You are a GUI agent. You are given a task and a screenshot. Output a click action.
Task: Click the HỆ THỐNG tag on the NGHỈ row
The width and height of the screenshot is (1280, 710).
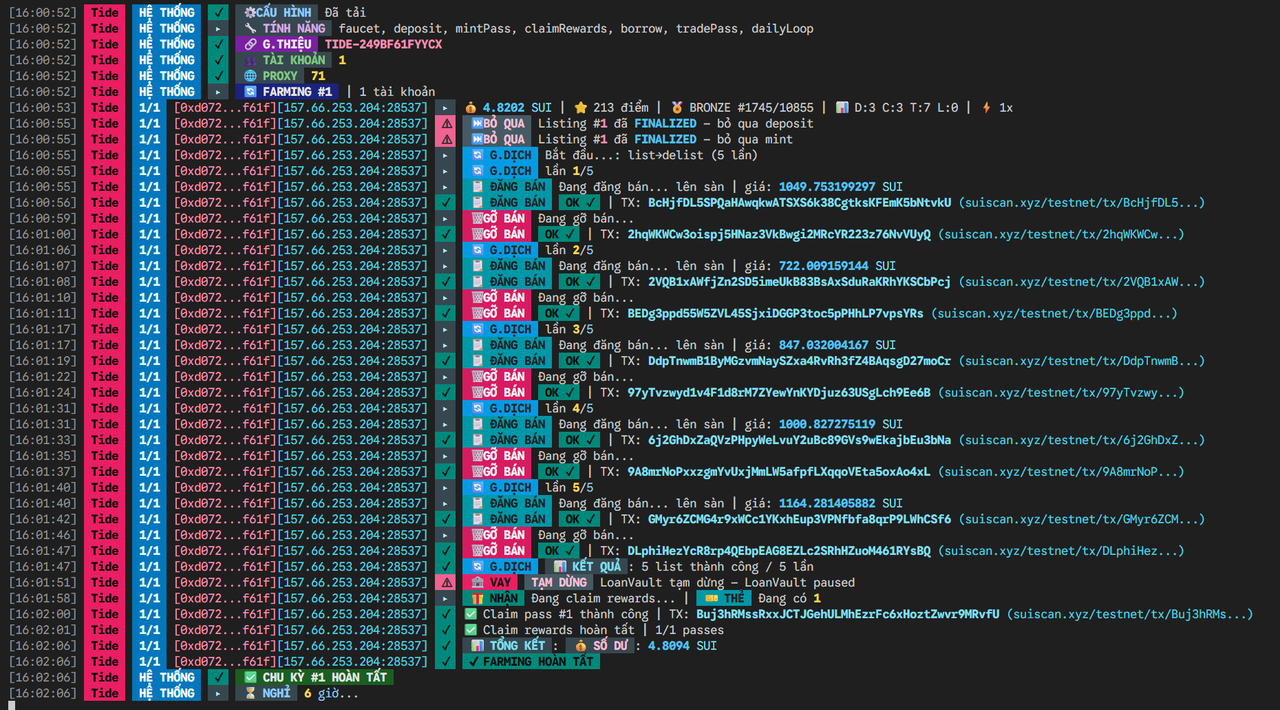click(167, 693)
